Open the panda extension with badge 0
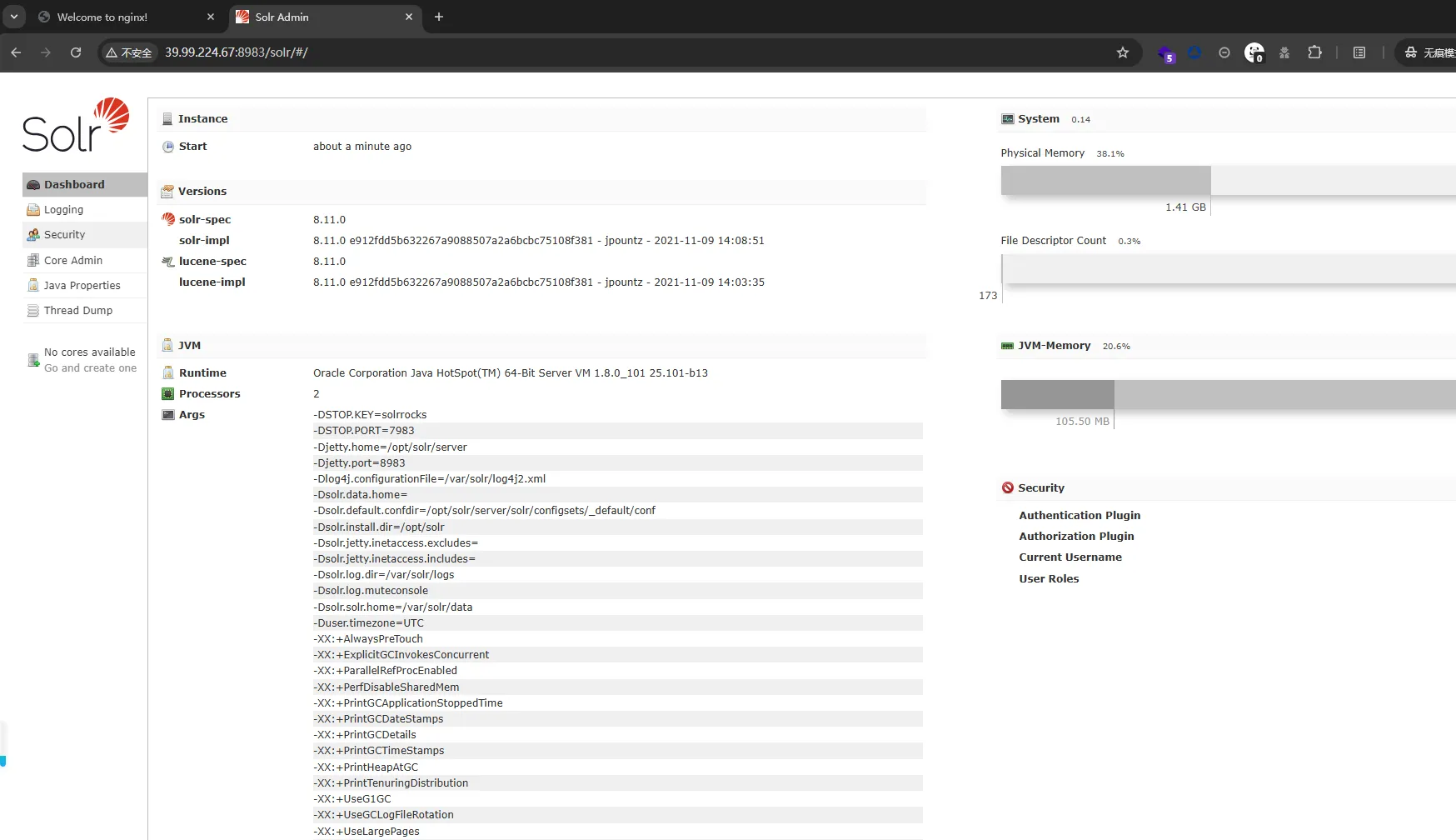The width and height of the screenshot is (1456, 840). click(x=1254, y=53)
